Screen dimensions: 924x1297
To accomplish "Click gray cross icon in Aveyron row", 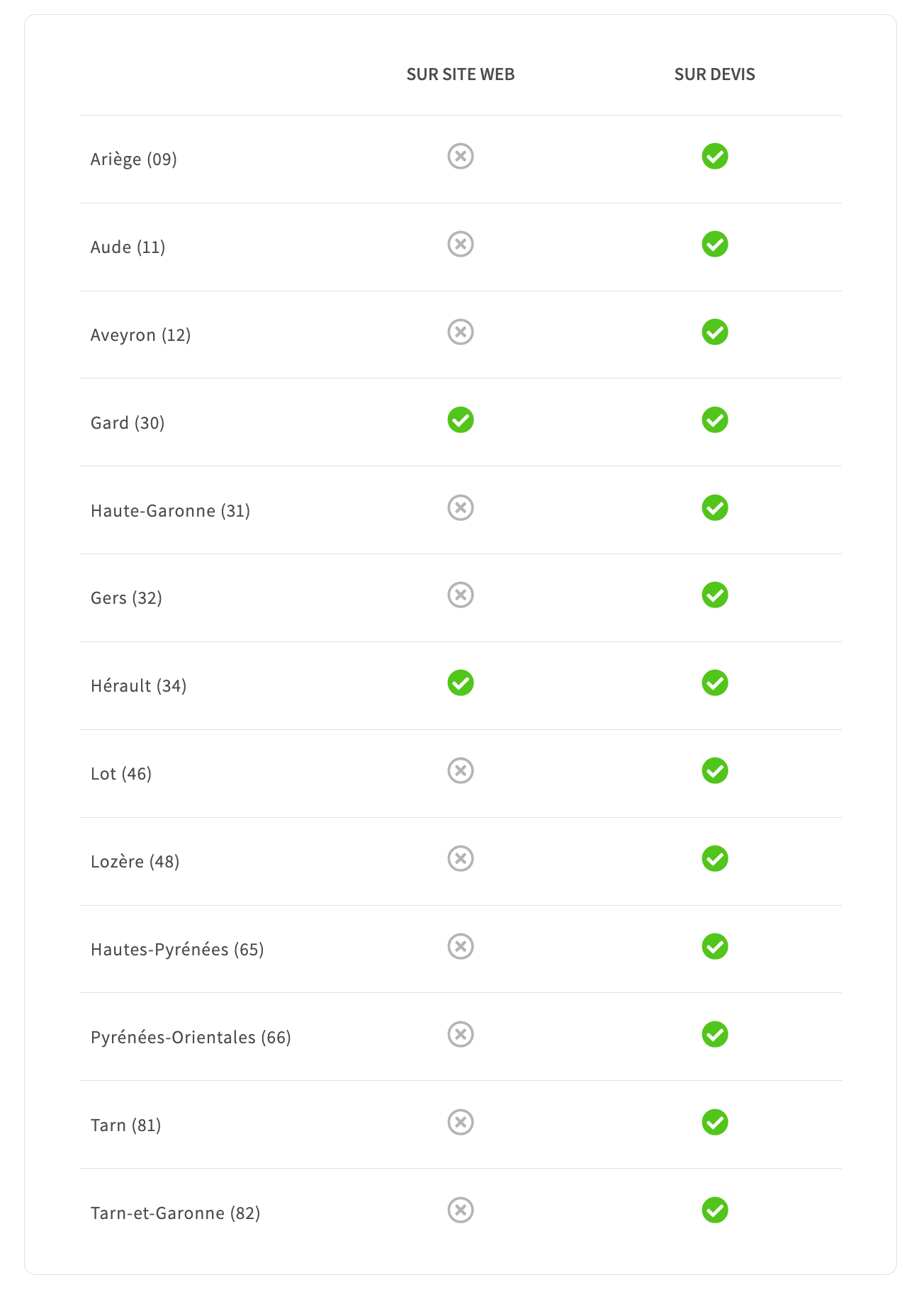I will click(461, 332).
